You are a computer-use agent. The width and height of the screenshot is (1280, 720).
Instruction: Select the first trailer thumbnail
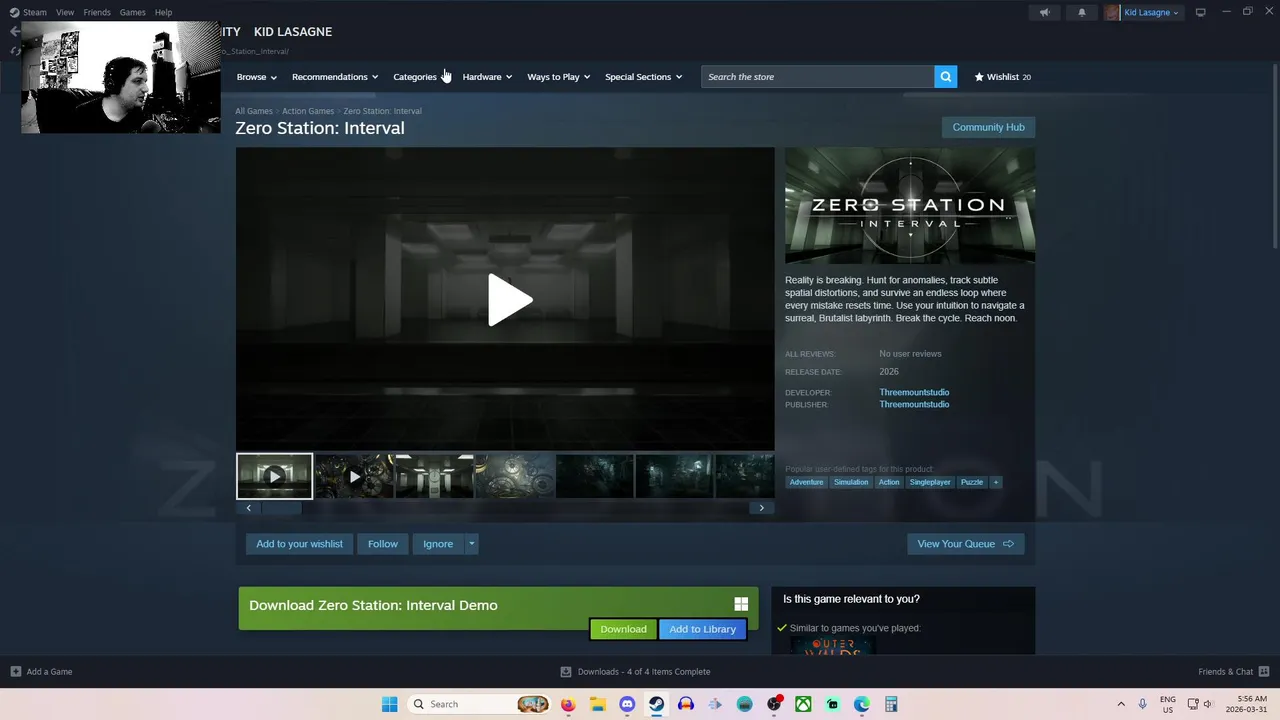tap(274, 476)
